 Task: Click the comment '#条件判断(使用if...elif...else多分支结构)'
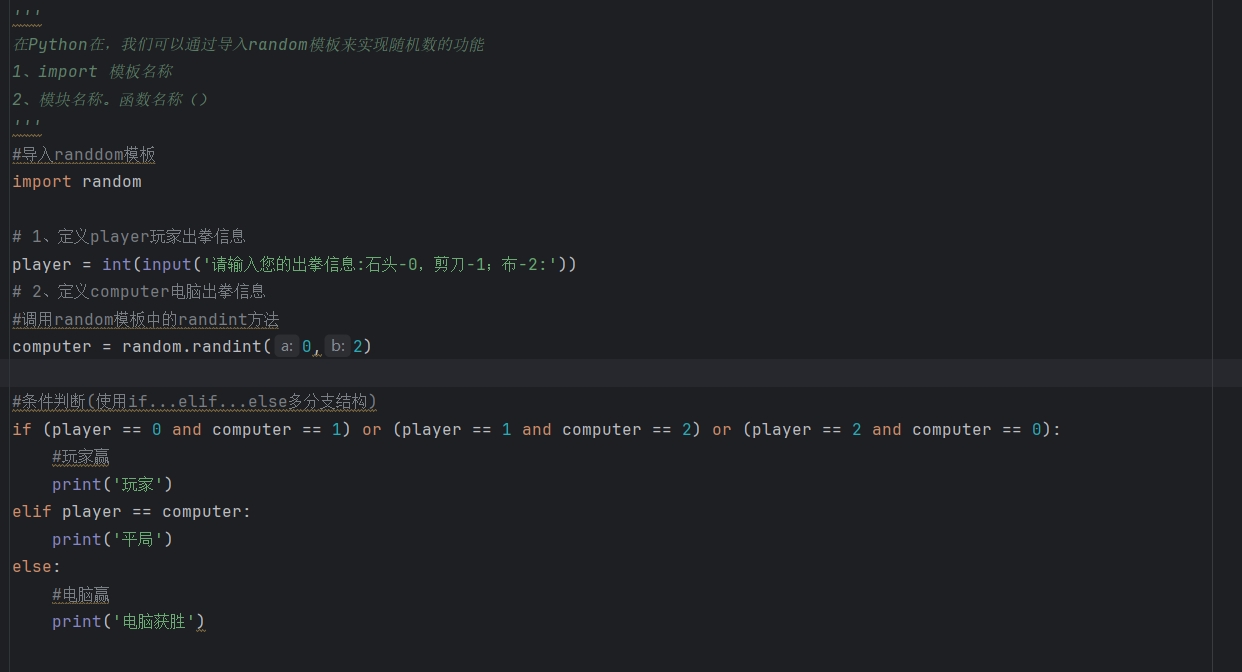pyautogui.click(x=195, y=401)
